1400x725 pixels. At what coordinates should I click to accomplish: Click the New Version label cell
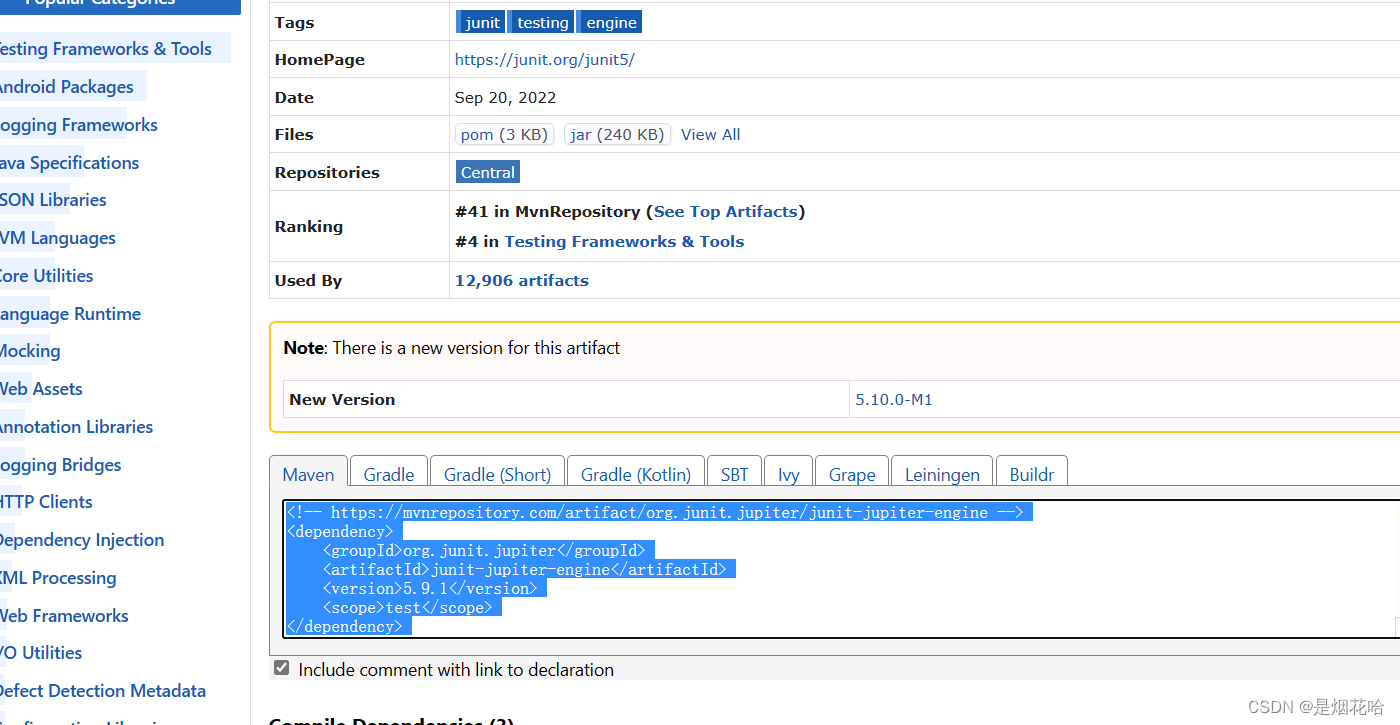point(566,399)
